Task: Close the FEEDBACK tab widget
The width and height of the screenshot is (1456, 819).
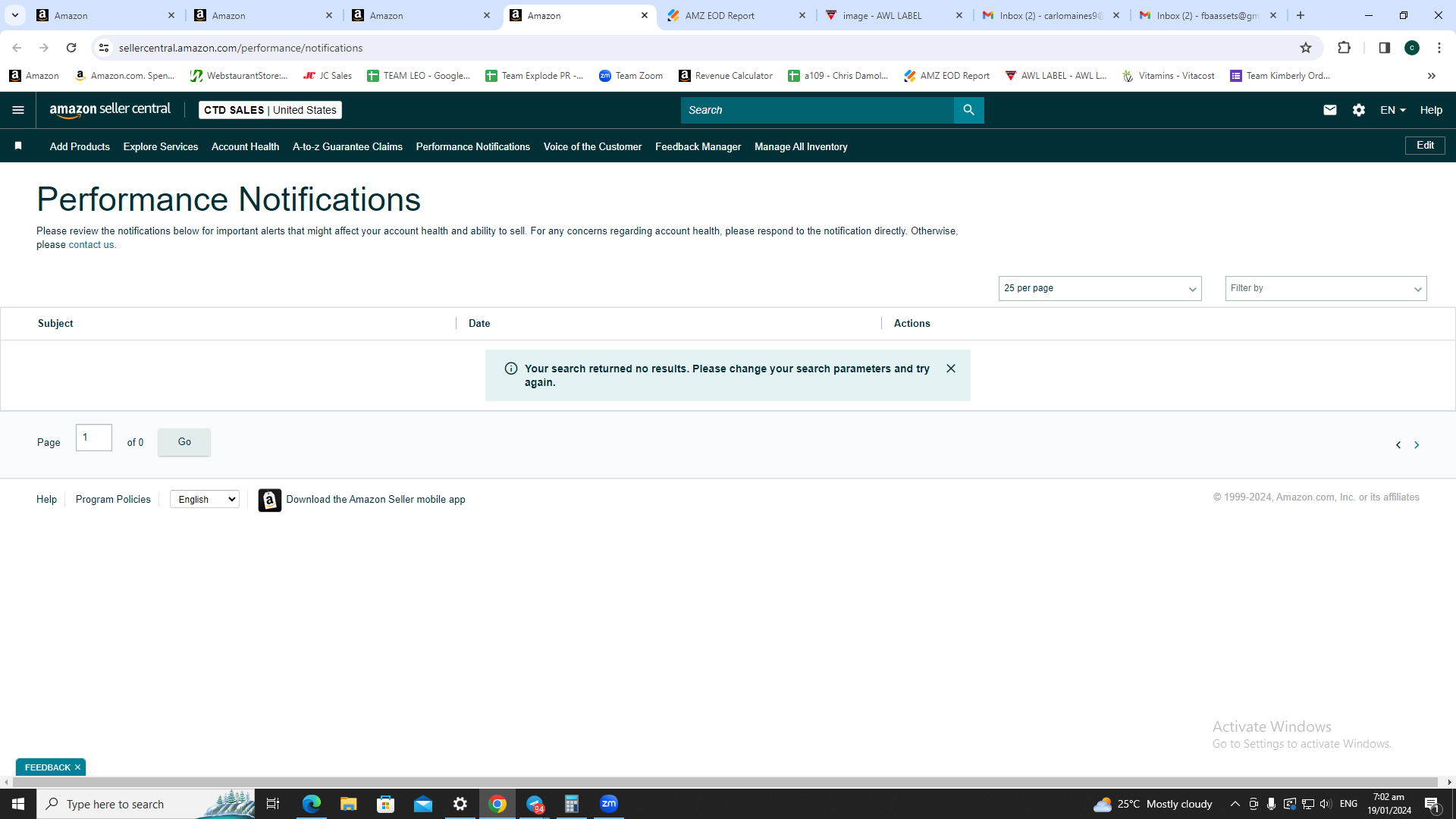Action: tap(77, 767)
